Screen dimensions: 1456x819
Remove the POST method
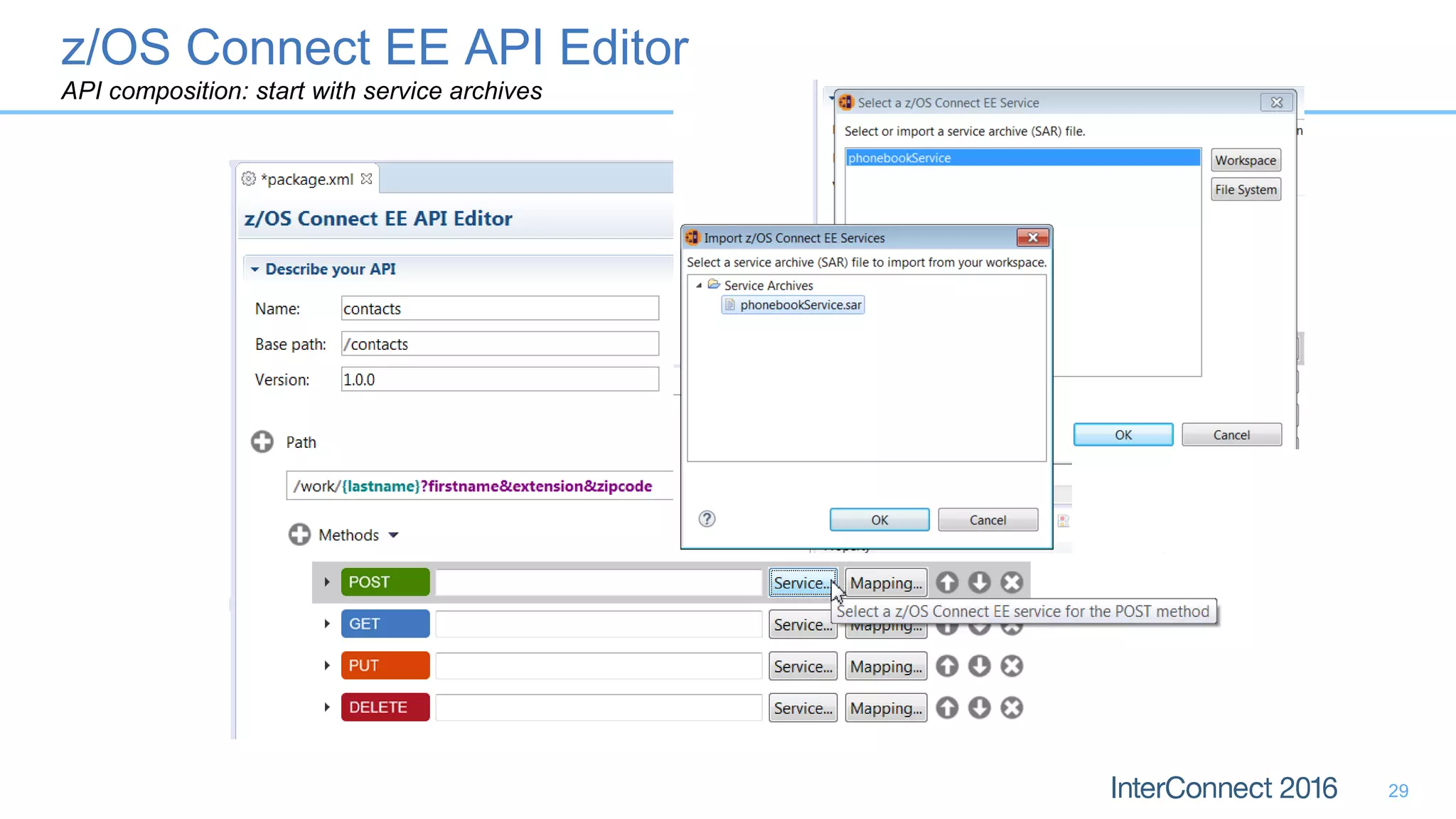[x=1012, y=582]
